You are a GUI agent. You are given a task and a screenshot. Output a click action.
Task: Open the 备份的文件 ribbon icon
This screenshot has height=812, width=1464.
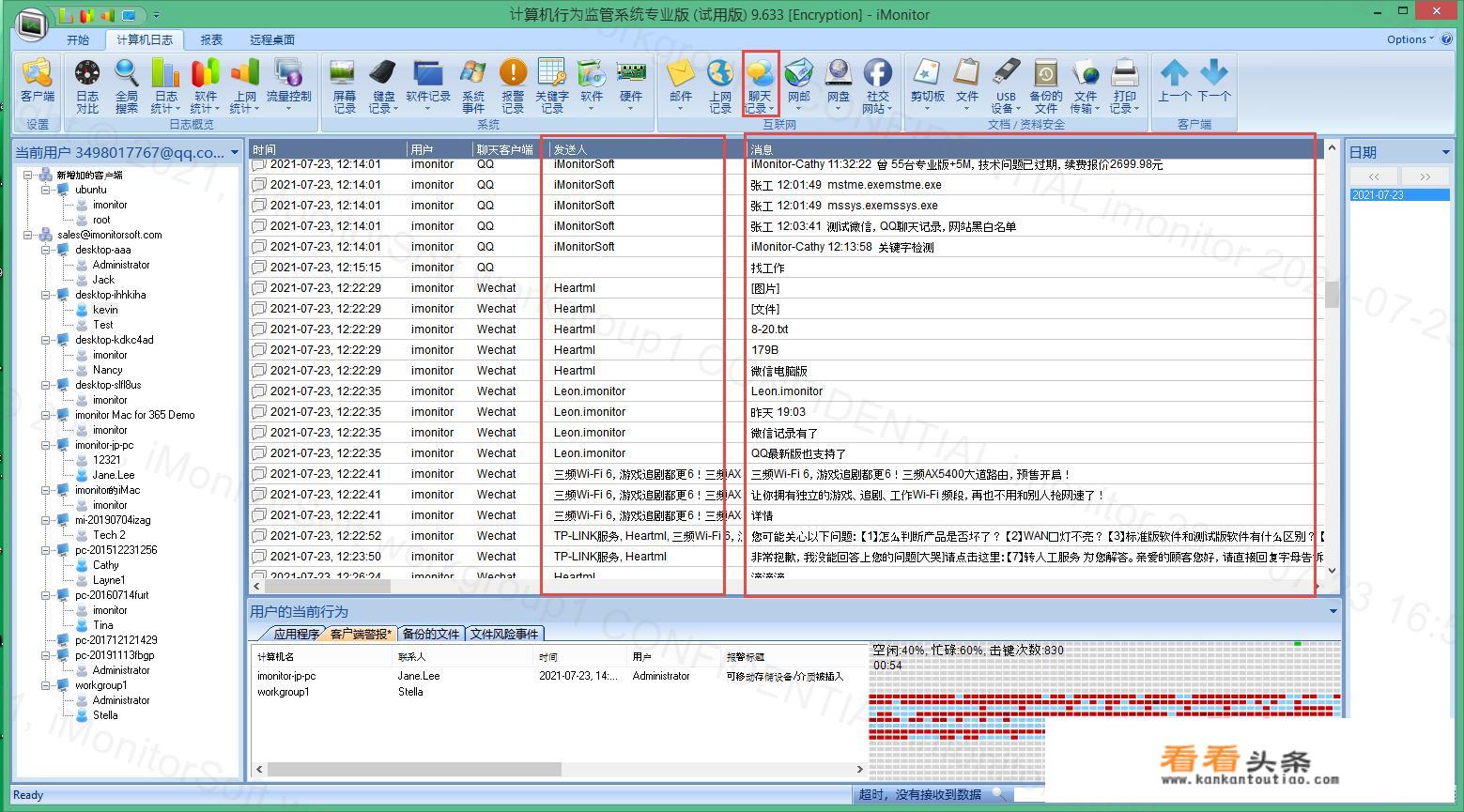pos(1045,85)
